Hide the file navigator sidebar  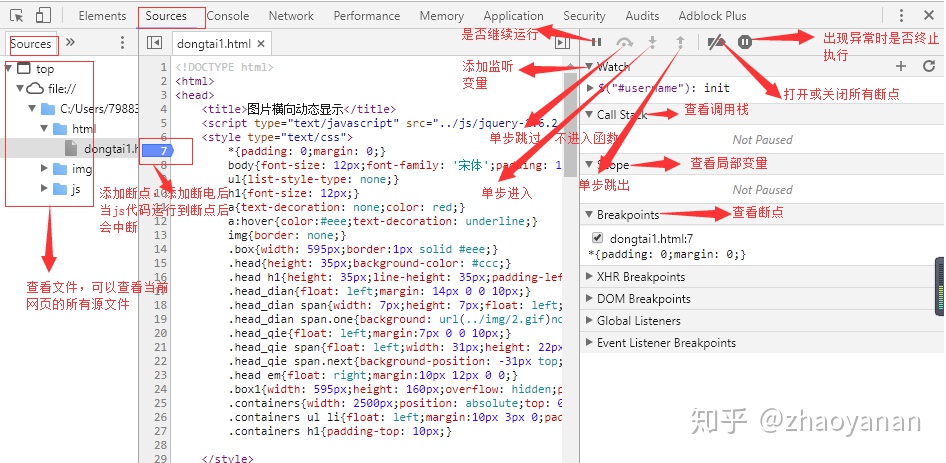coord(154,43)
